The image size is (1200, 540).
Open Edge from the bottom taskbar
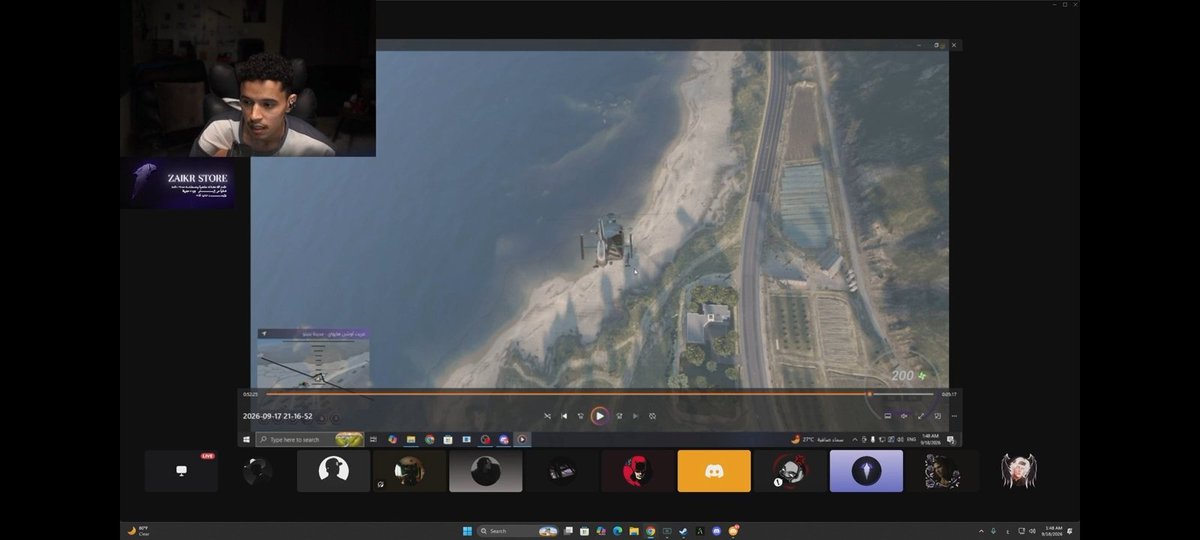click(617, 531)
